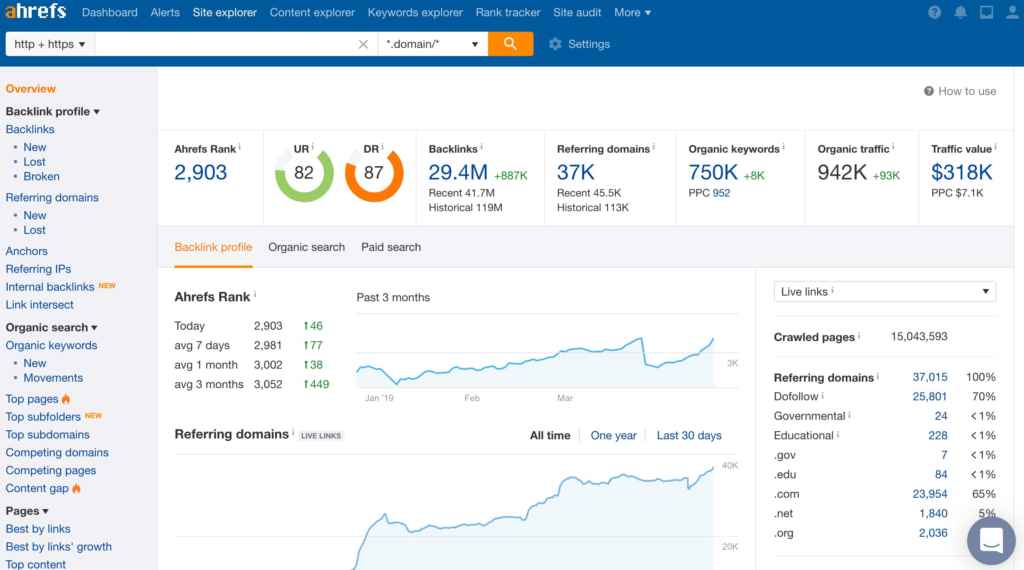
Task: Click info icon beside Organic keywords metric
Action: [784, 146]
